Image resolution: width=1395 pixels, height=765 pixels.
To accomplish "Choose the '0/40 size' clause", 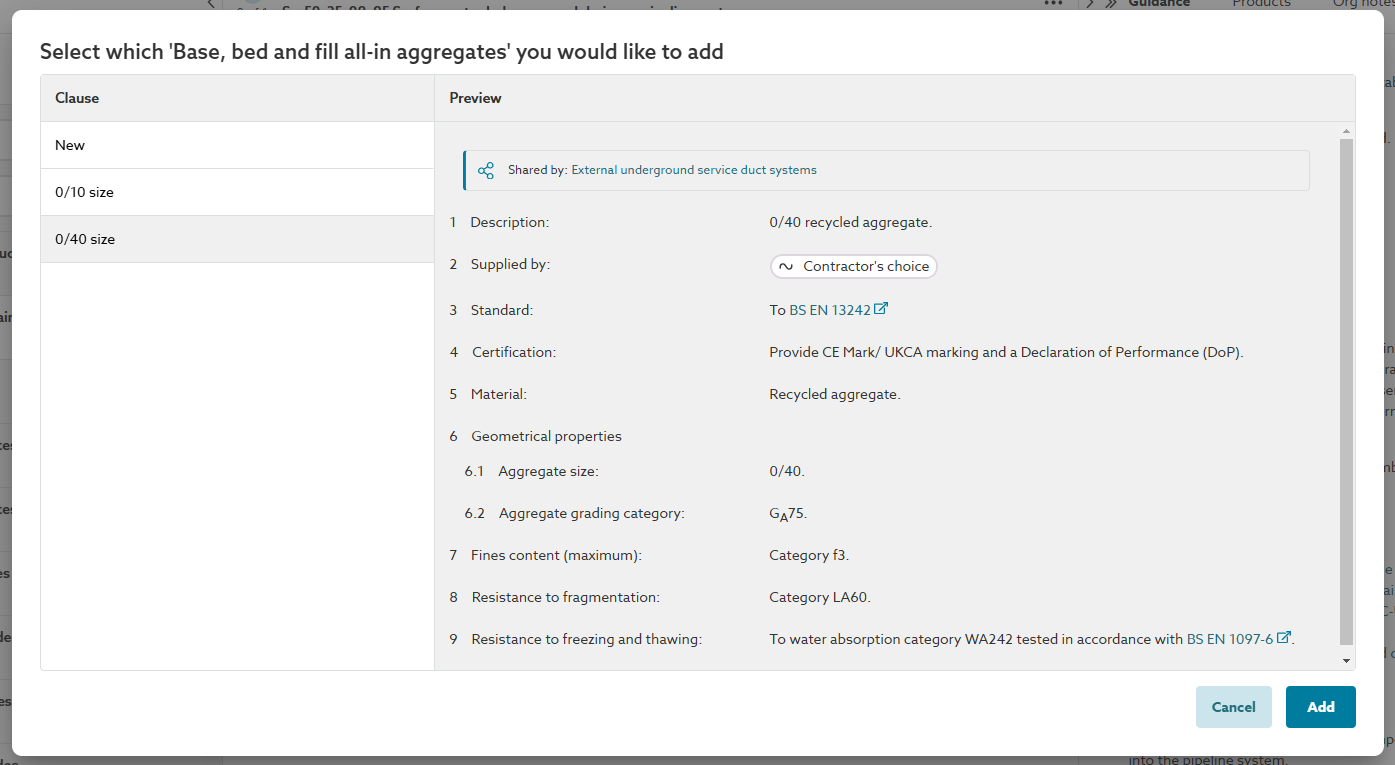I will pos(237,239).
